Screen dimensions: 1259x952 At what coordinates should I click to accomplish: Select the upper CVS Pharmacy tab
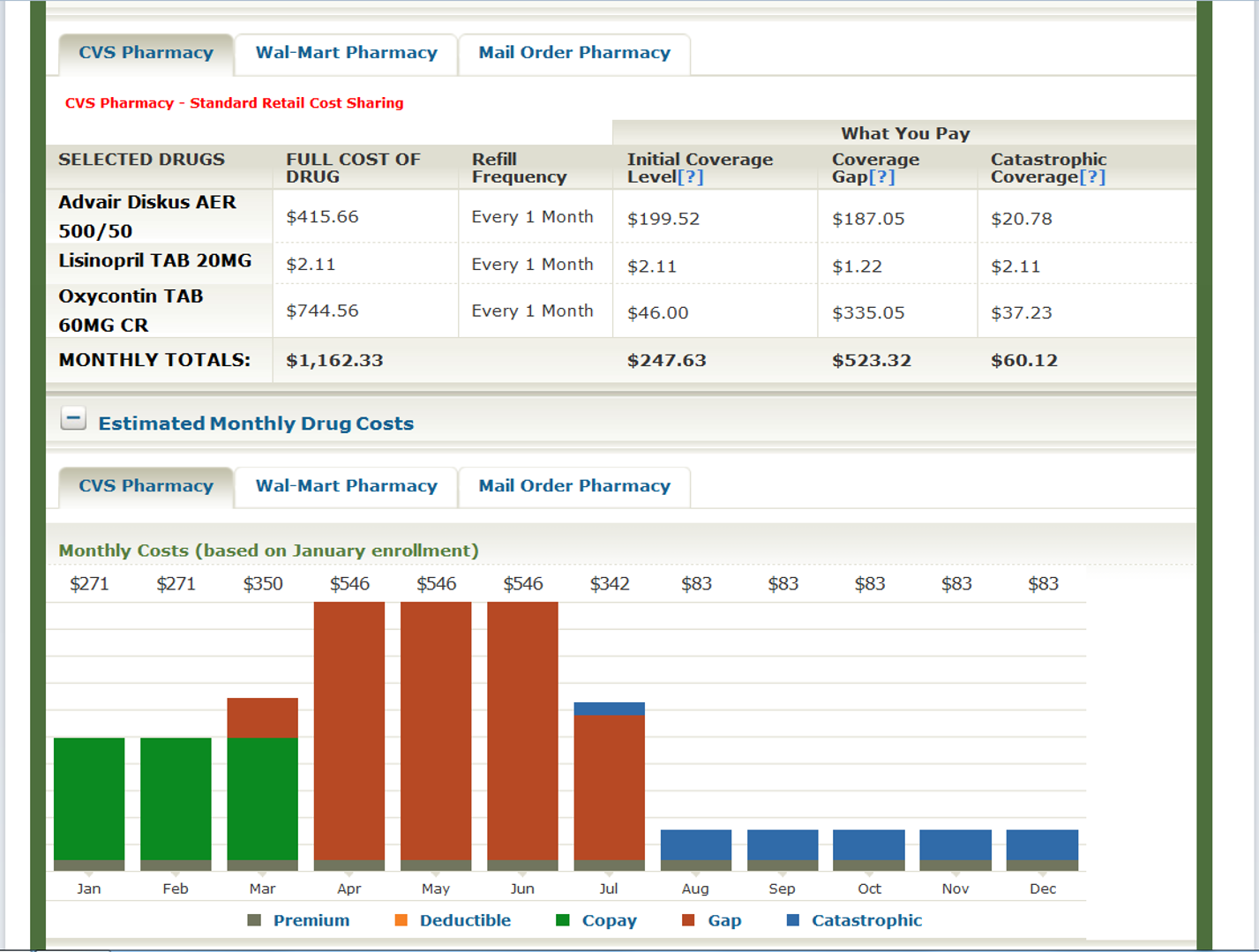coord(146,53)
